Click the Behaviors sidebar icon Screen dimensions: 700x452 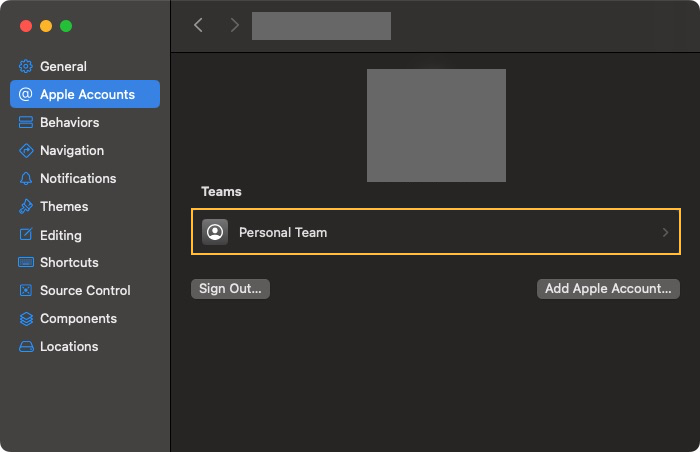click(x=26, y=122)
